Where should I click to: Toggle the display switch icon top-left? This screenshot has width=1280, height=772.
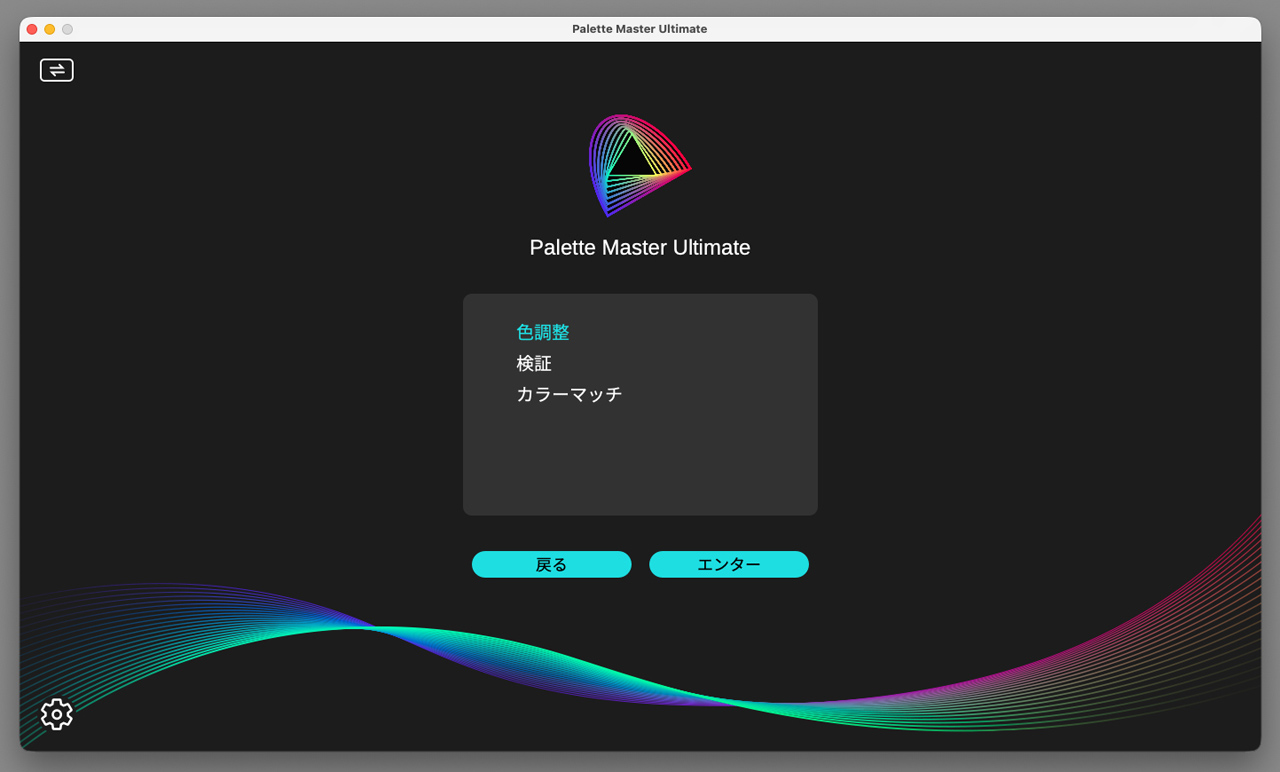[x=56, y=70]
